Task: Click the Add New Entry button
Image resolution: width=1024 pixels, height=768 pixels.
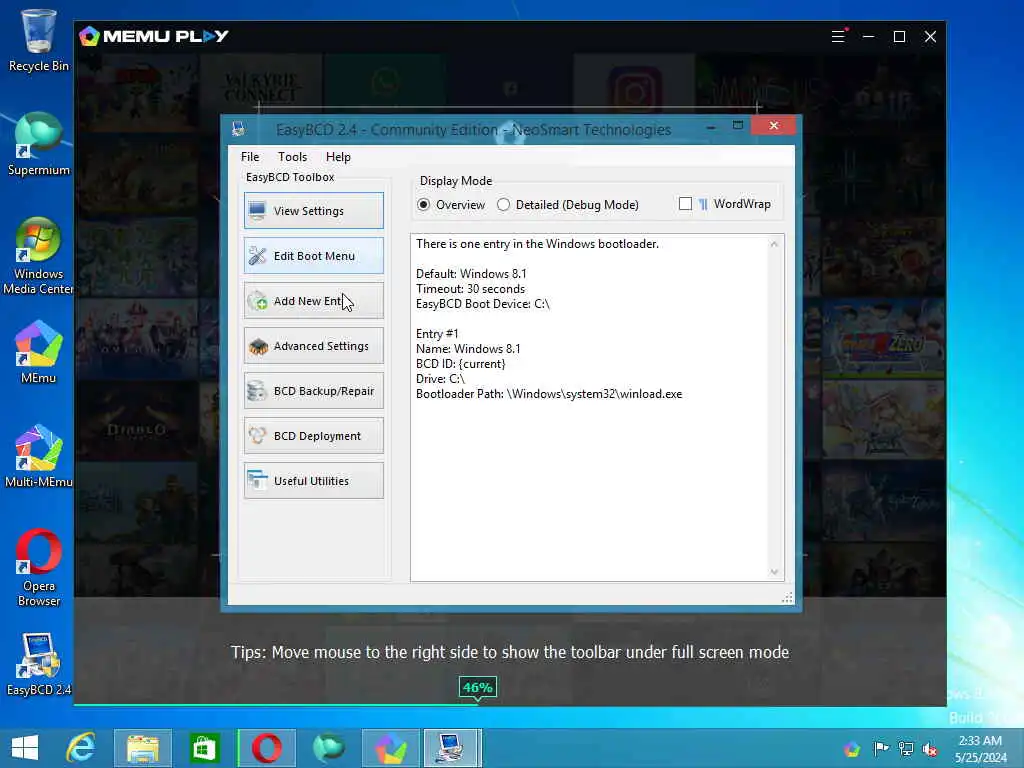Action: click(313, 300)
